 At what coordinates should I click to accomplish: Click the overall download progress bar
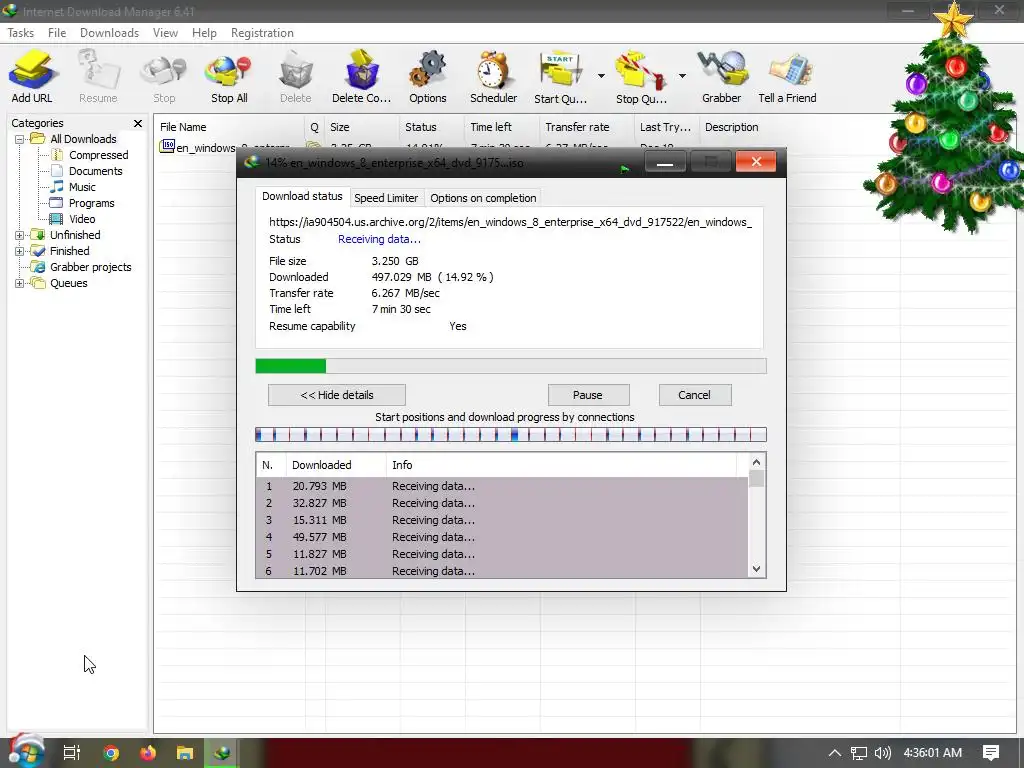[511, 366]
